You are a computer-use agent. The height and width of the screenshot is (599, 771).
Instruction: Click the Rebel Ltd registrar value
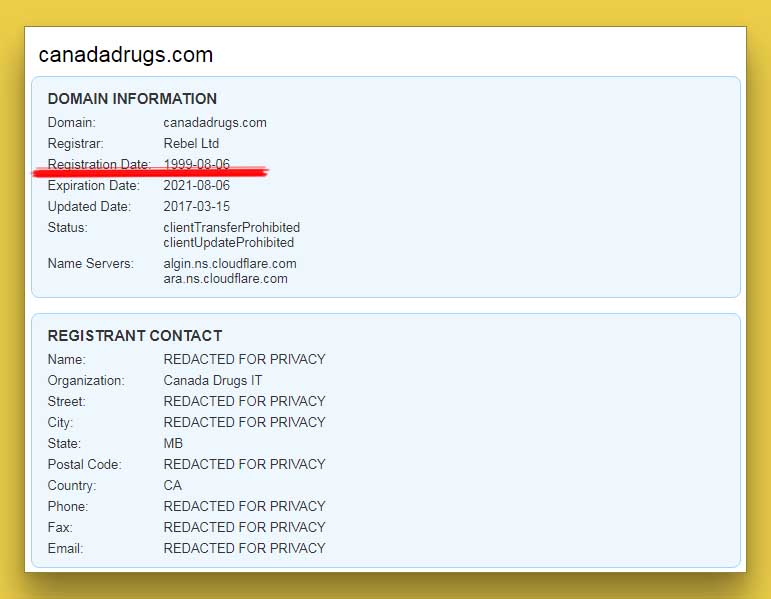[x=191, y=144]
